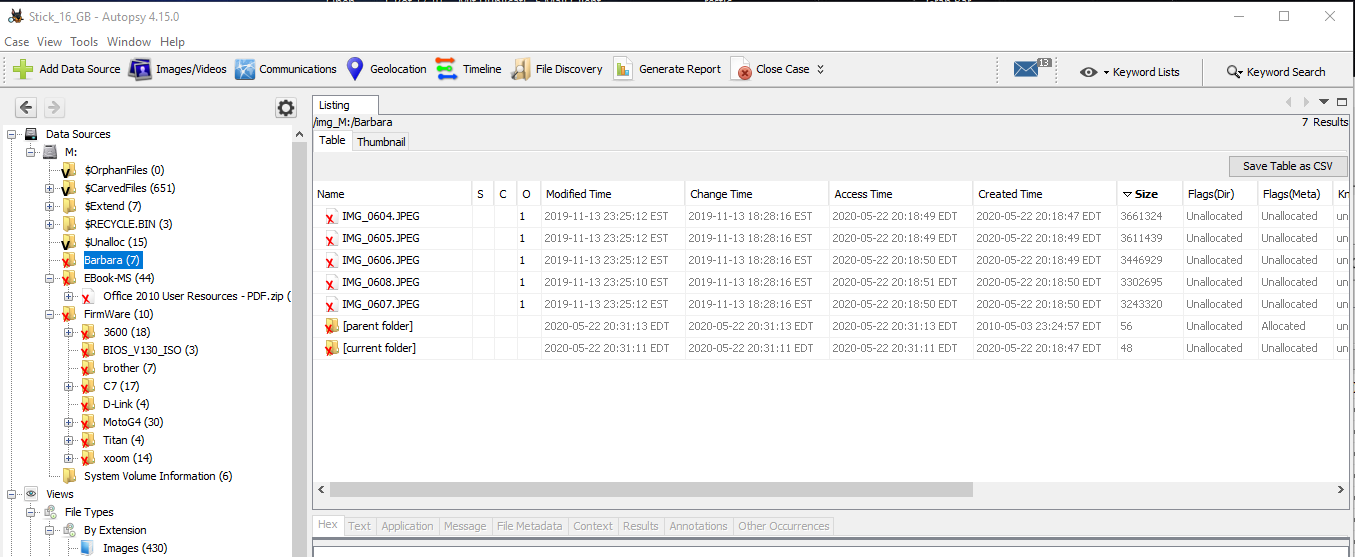Open the Case menu
1355x557 pixels.
17,42
